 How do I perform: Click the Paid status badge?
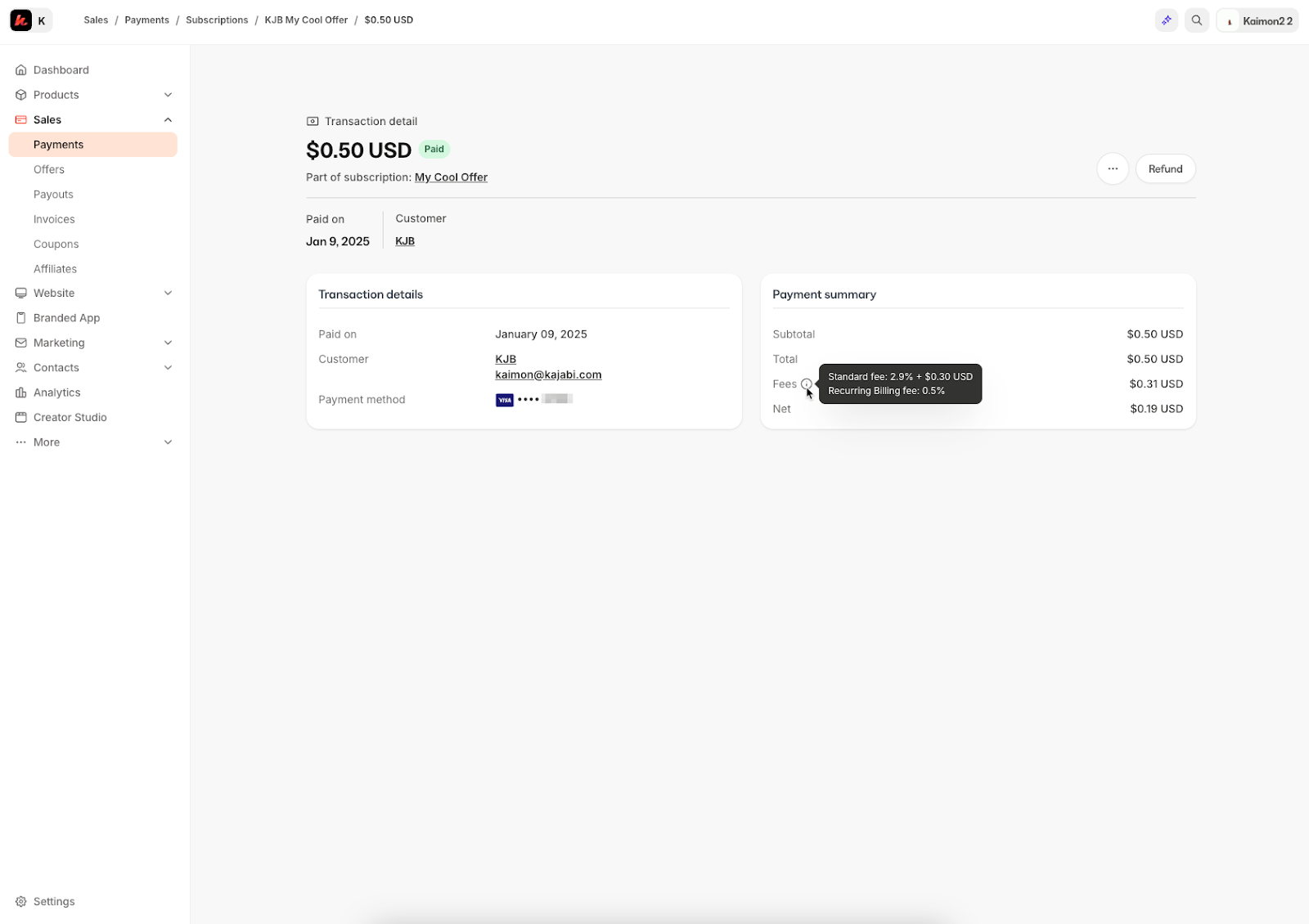coord(434,149)
